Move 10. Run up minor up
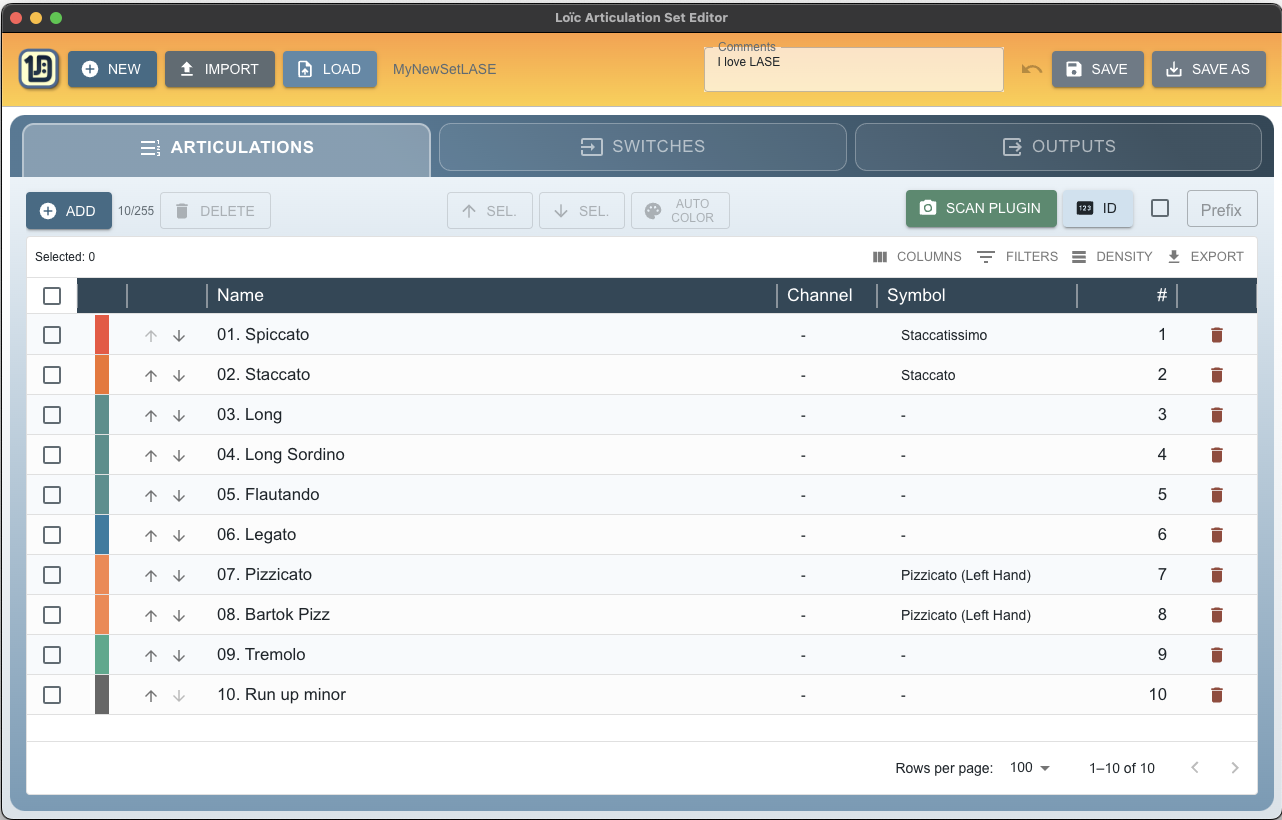The height and width of the screenshot is (820, 1282). (151, 696)
